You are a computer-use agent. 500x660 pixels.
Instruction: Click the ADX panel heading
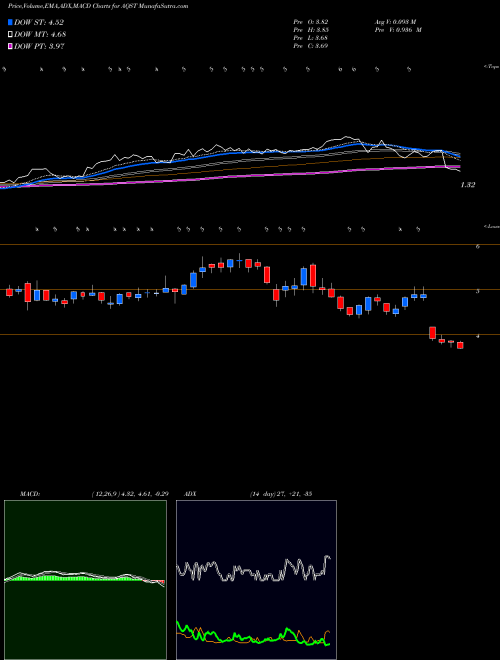click(x=190, y=494)
